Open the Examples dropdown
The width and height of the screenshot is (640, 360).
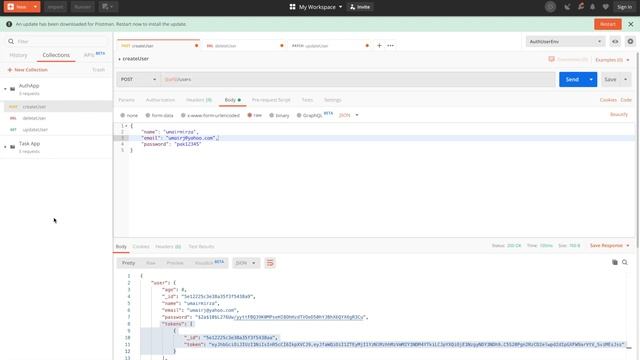[612, 60]
